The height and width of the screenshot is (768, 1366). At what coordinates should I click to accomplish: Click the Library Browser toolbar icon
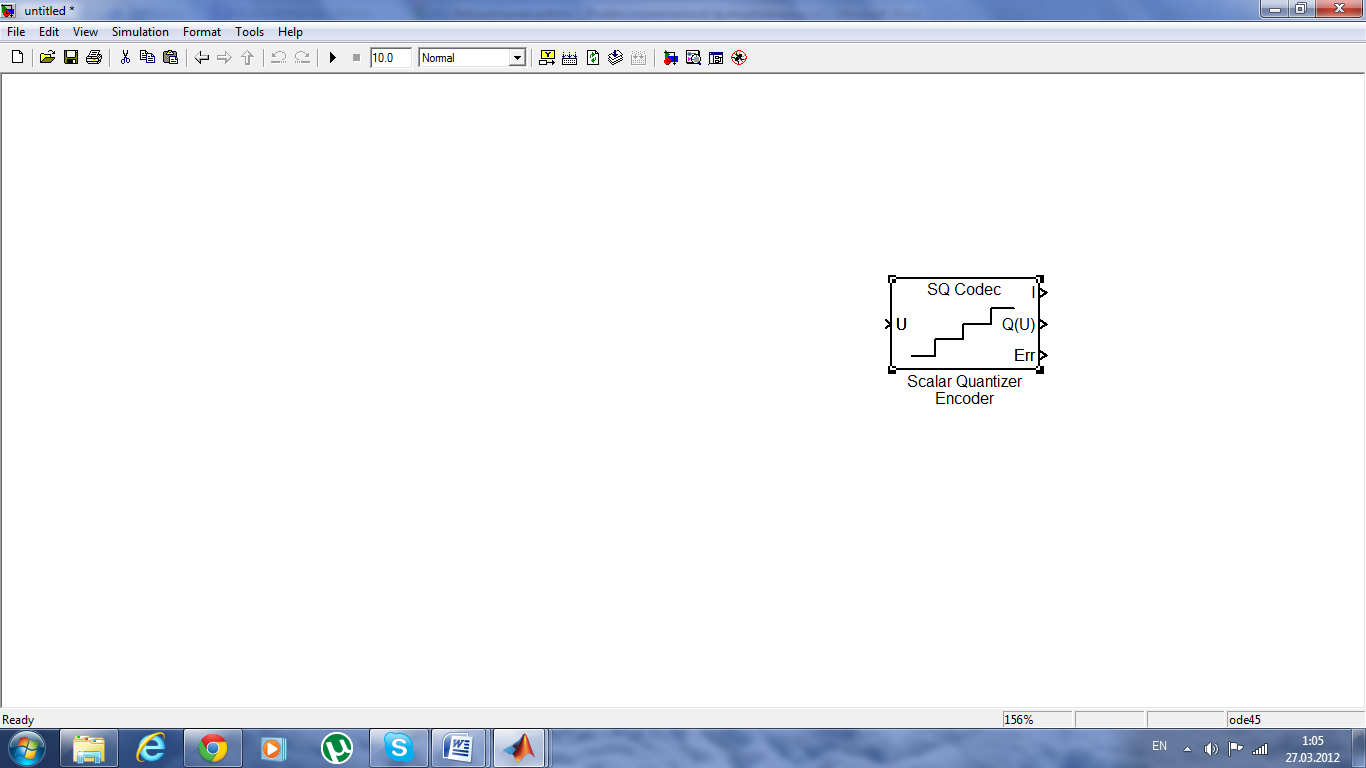(x=670, y=58)
